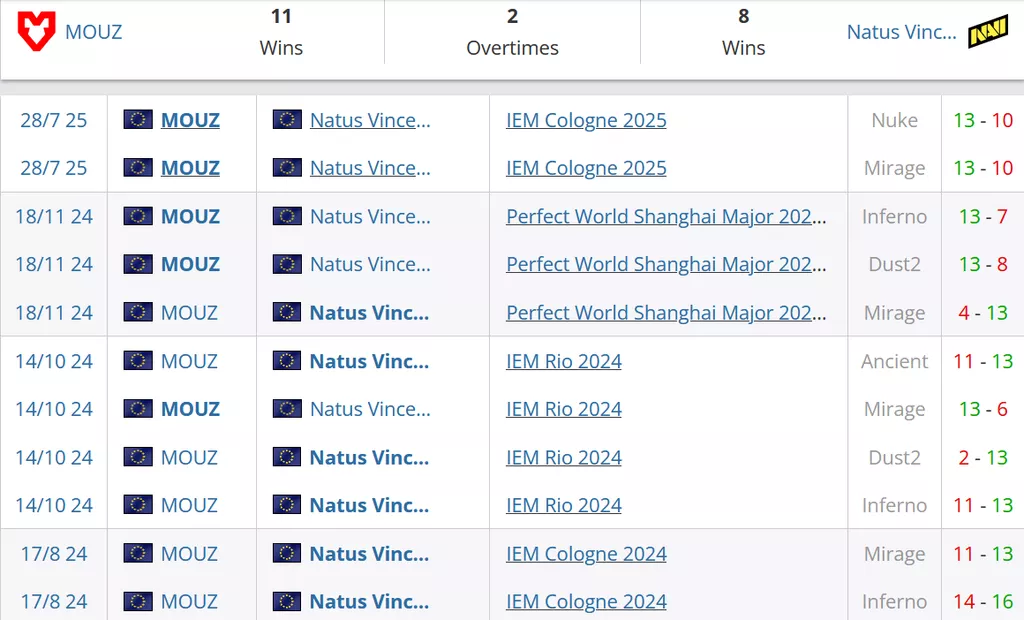The image size is (1024, 620).
Task: Click EU flag beside MOUZ in Nuke row
Action: pyautogui.click(x=138, y=120)
